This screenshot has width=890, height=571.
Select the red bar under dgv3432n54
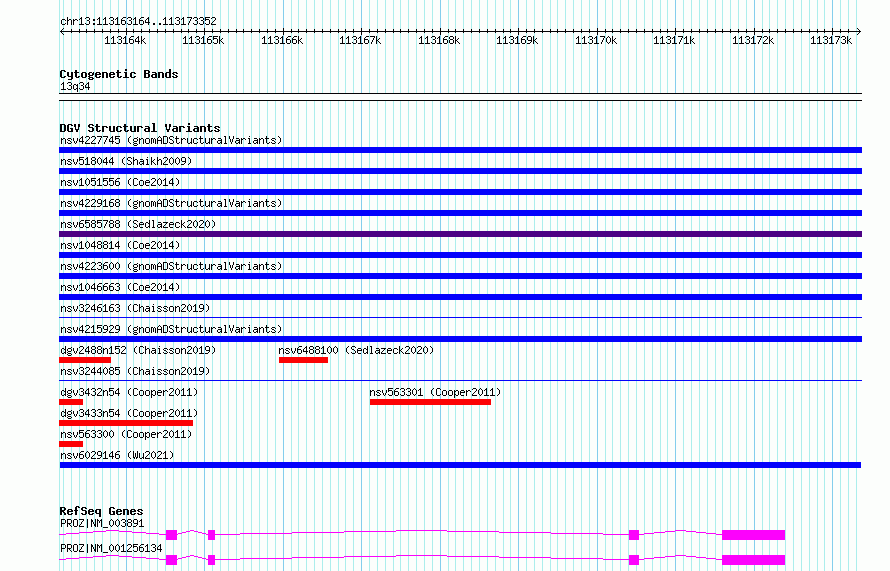[x=71, y=402]
